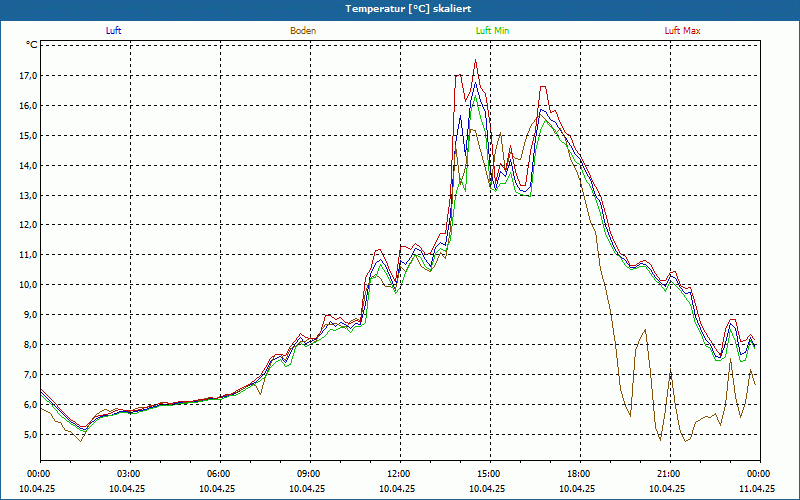Viewport: 800px width, 500px height.
Task: Click the 'Luft Max' legend label
Action: click(682, 31)
